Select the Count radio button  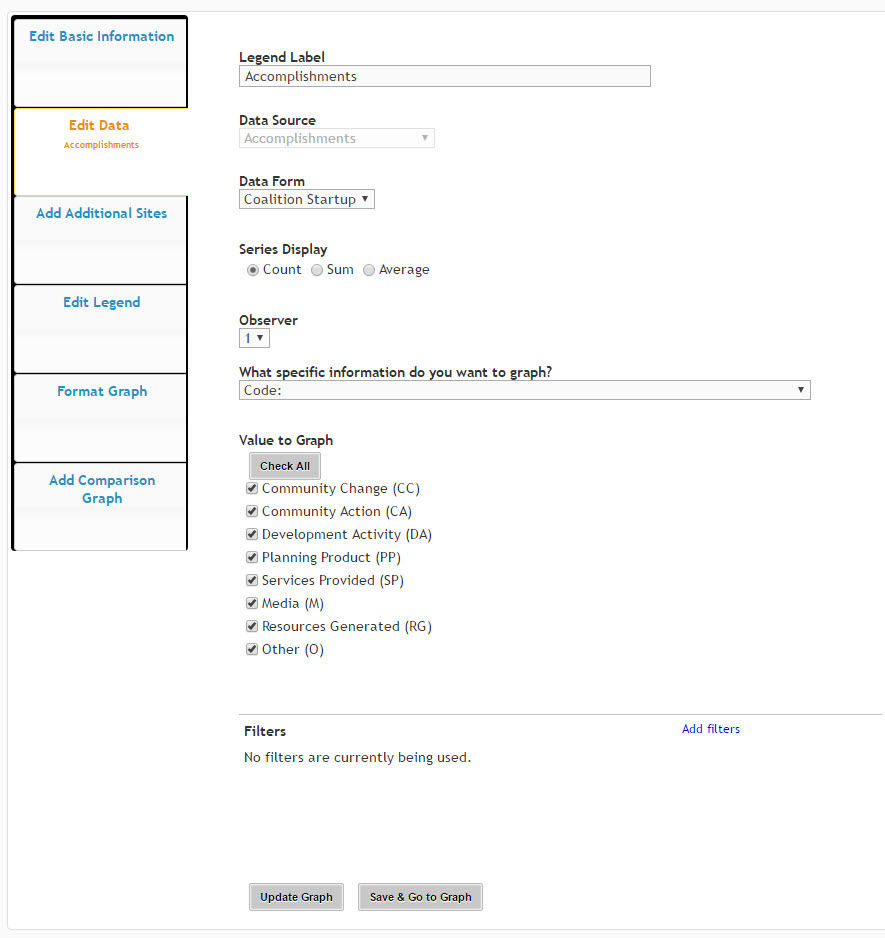click(x=253, y=270)
